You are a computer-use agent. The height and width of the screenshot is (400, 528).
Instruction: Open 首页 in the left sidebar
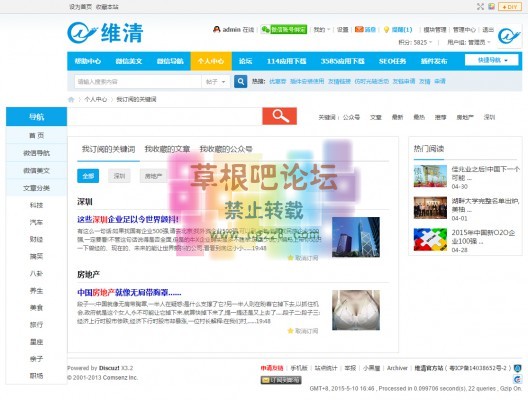pyautogui.click(x=36, y=135)
